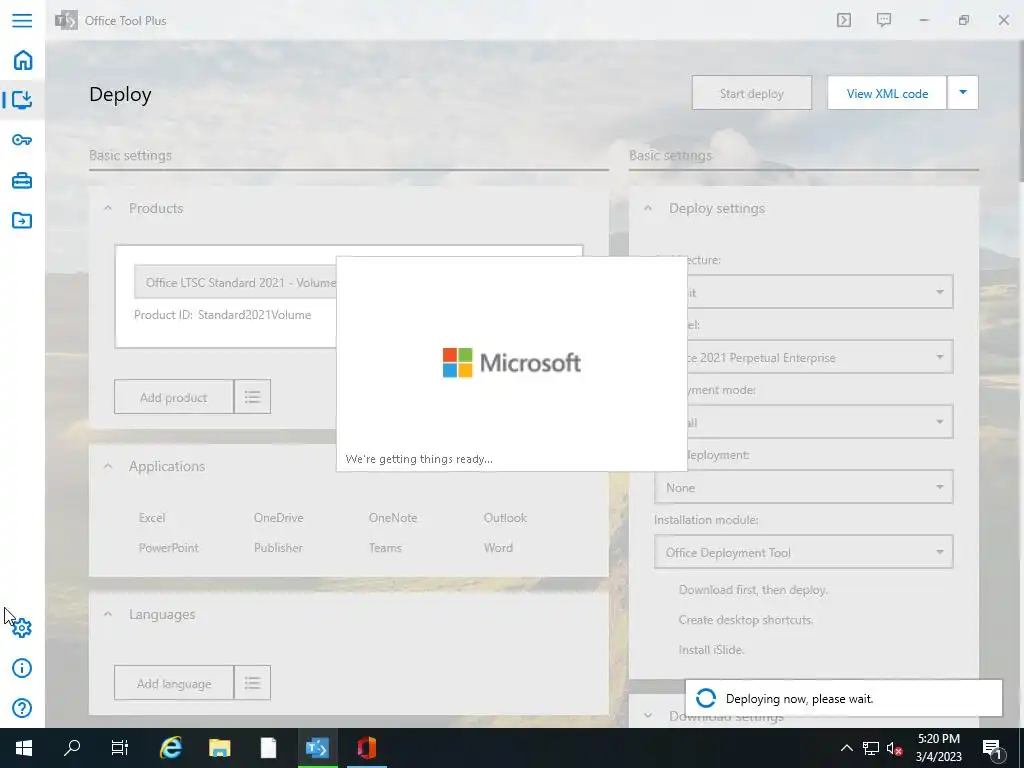Open the Activate key icon page
Viewport: 1024px width, 768px height.
(x=22, y=140)
